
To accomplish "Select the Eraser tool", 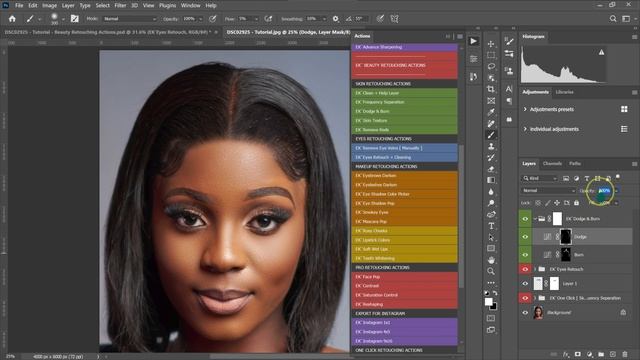I will [x=491, y=169].
